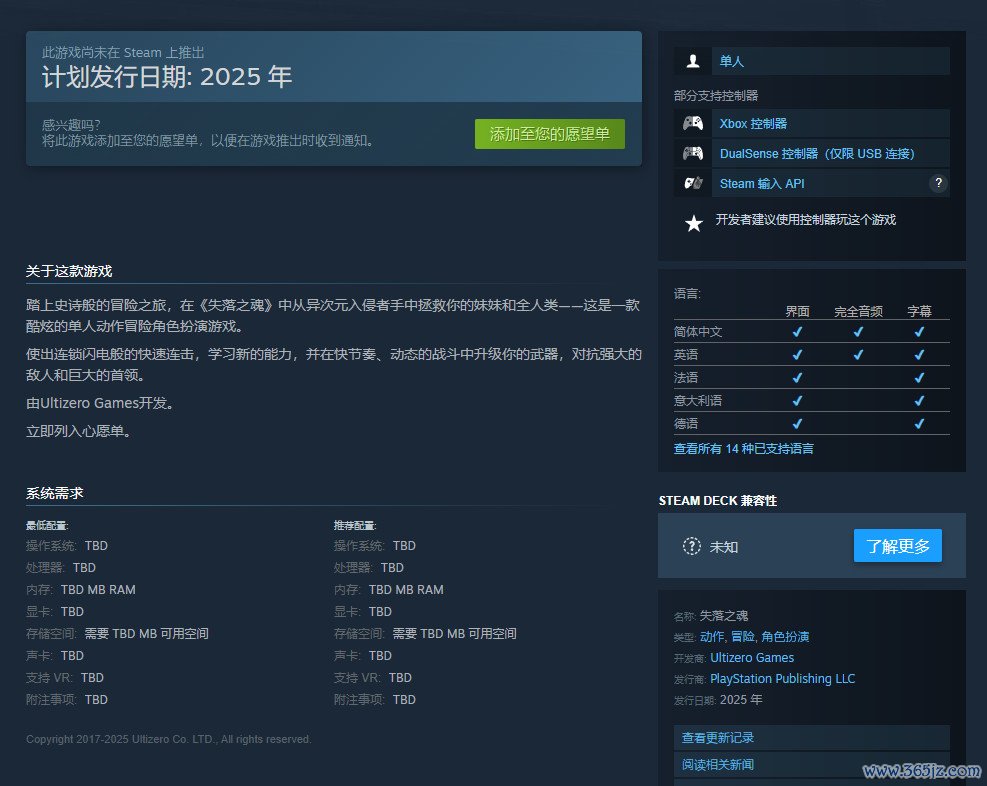Click the 字幕 column header
Image resolution: width=987 pixels, height=786 pixels.
click(919, 312)
